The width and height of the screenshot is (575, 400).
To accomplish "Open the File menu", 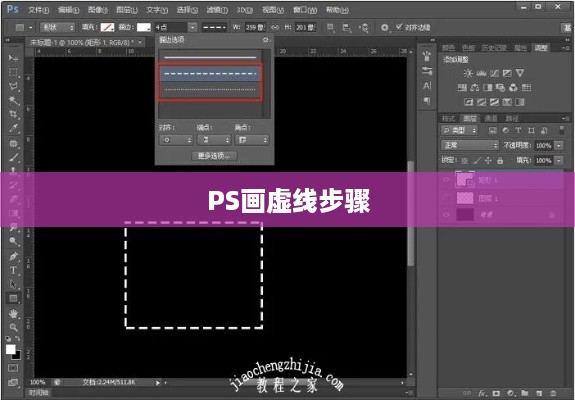I will 39,10.
